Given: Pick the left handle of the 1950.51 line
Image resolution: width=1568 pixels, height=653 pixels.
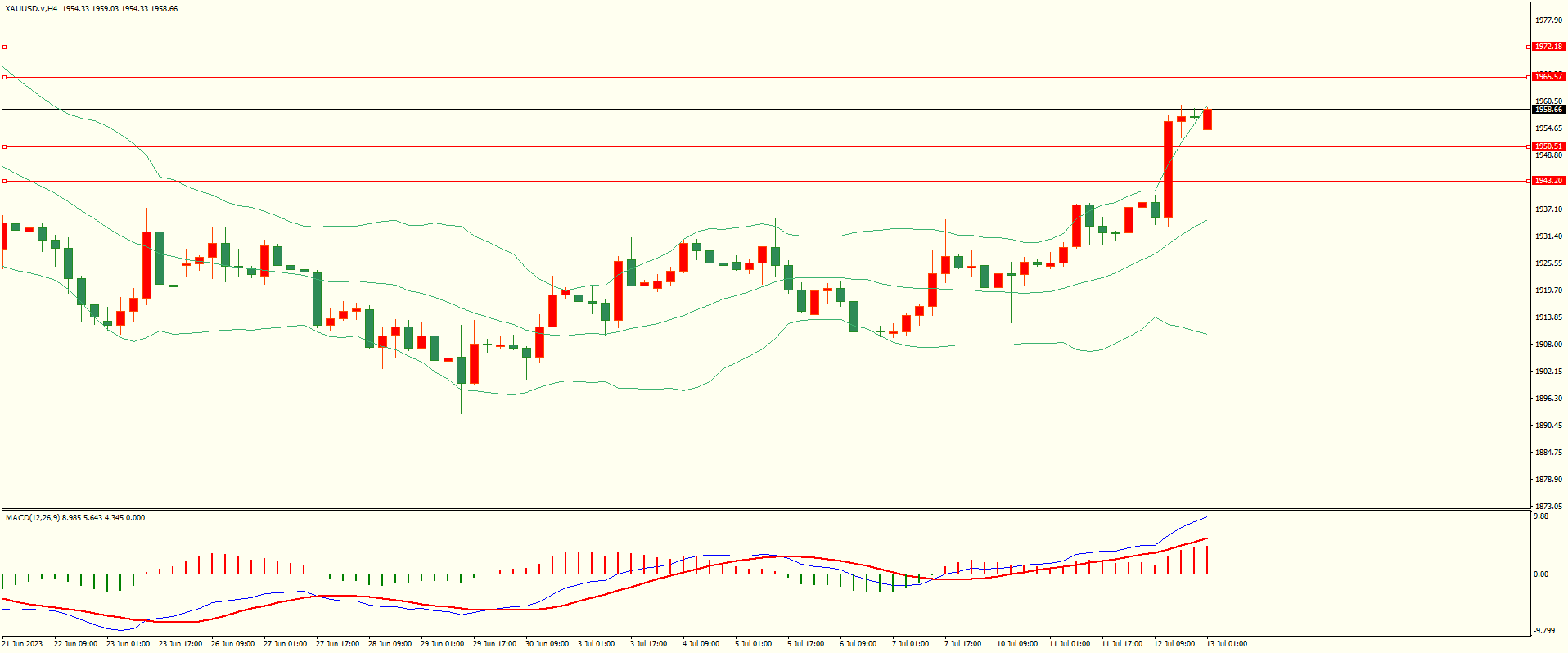Looking at the screenshot, I should [x=4, y=146].
